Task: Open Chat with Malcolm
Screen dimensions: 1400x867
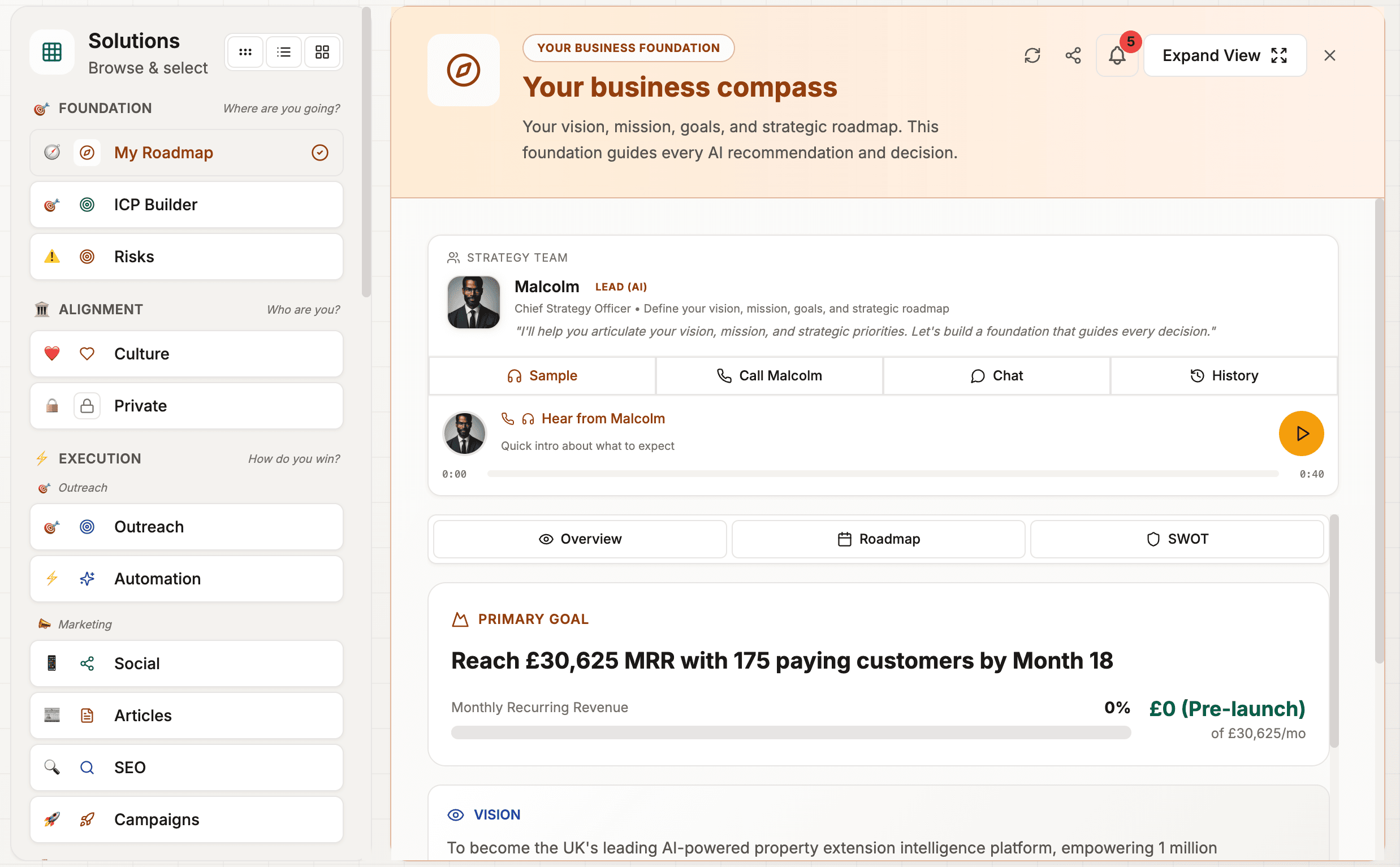Action: (x=996, y=376)
